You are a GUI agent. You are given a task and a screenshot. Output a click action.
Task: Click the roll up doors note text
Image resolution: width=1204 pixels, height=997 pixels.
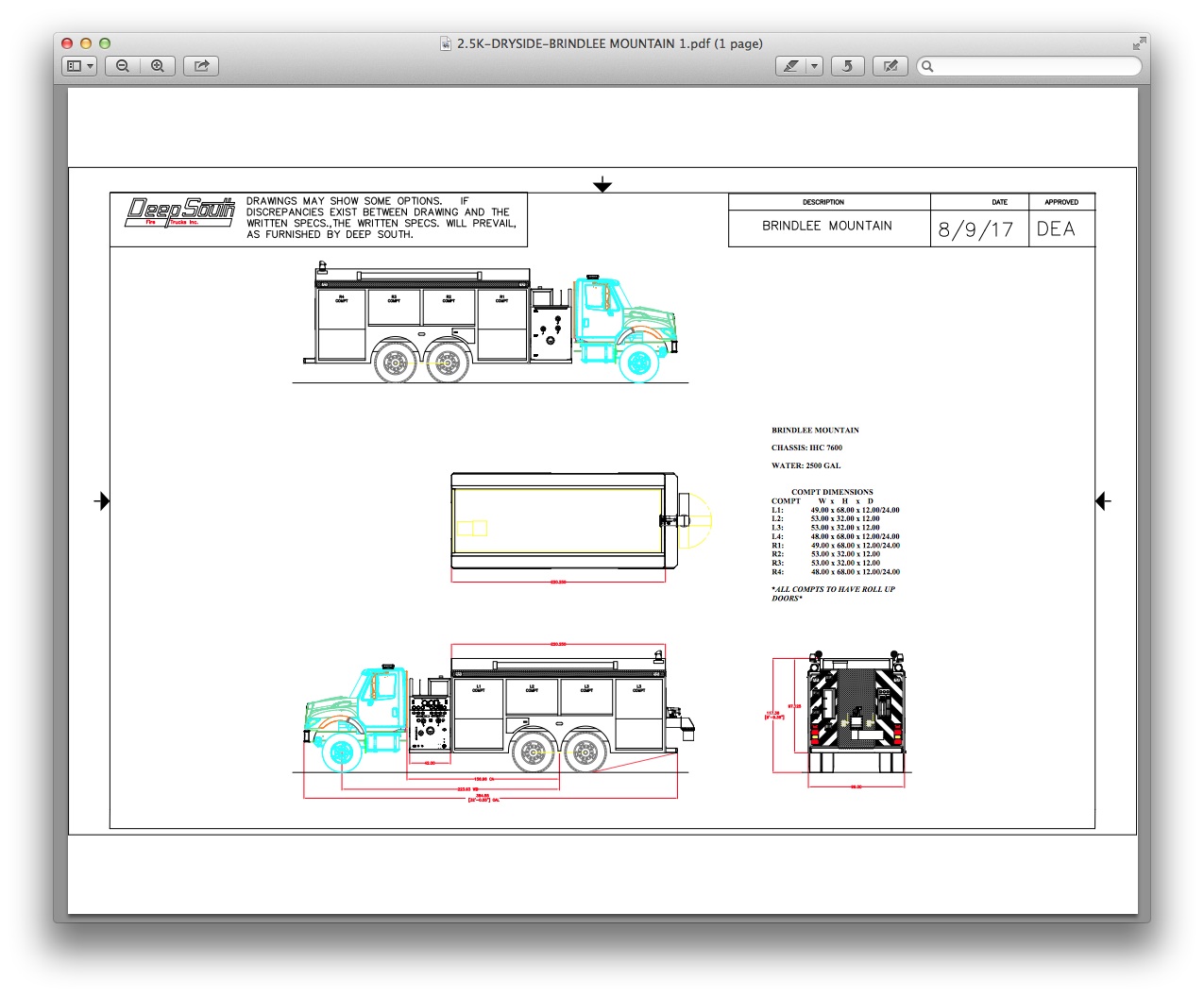click(833, 594)
